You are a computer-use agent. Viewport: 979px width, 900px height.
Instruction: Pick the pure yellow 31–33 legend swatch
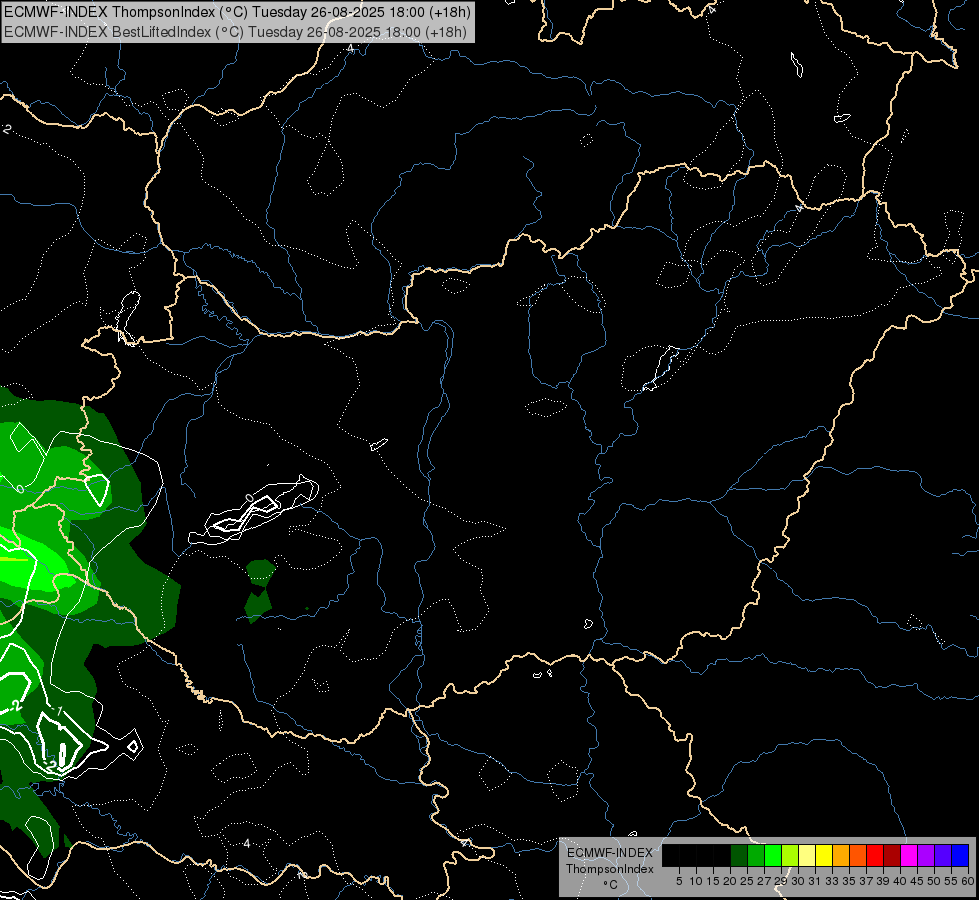click(x=824, y=855)
